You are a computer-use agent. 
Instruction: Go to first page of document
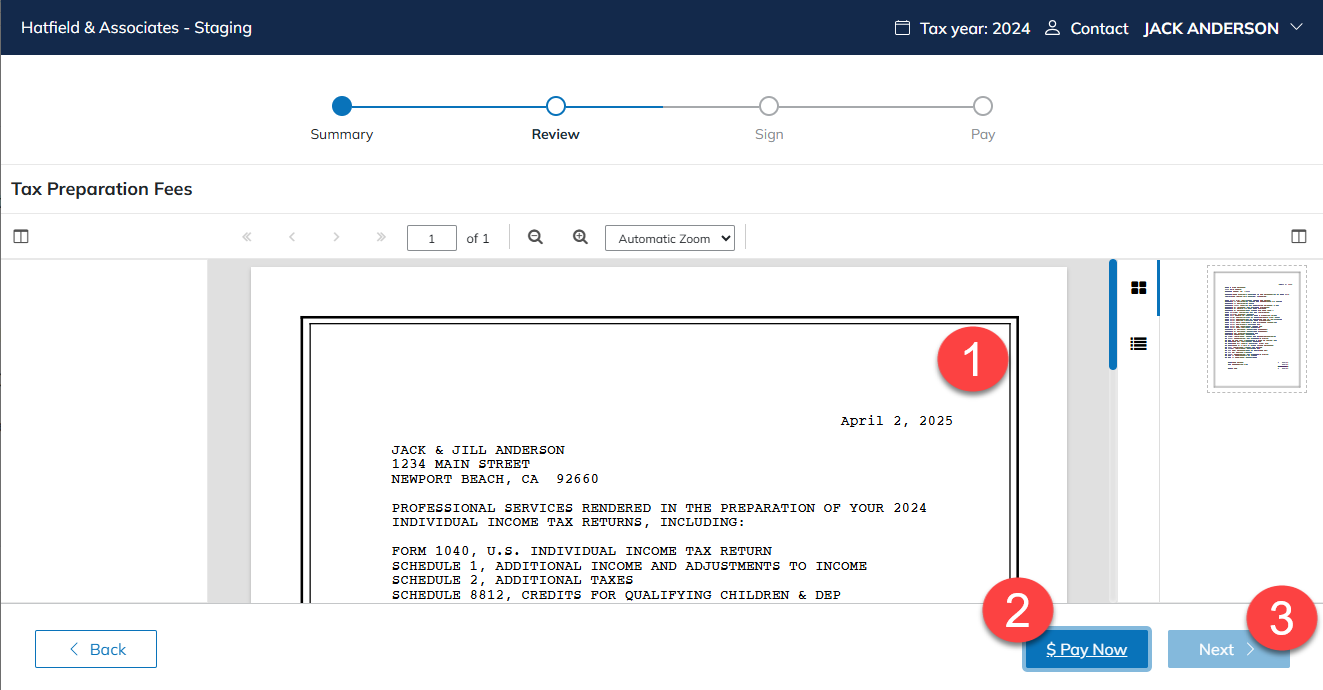[247, 238]
